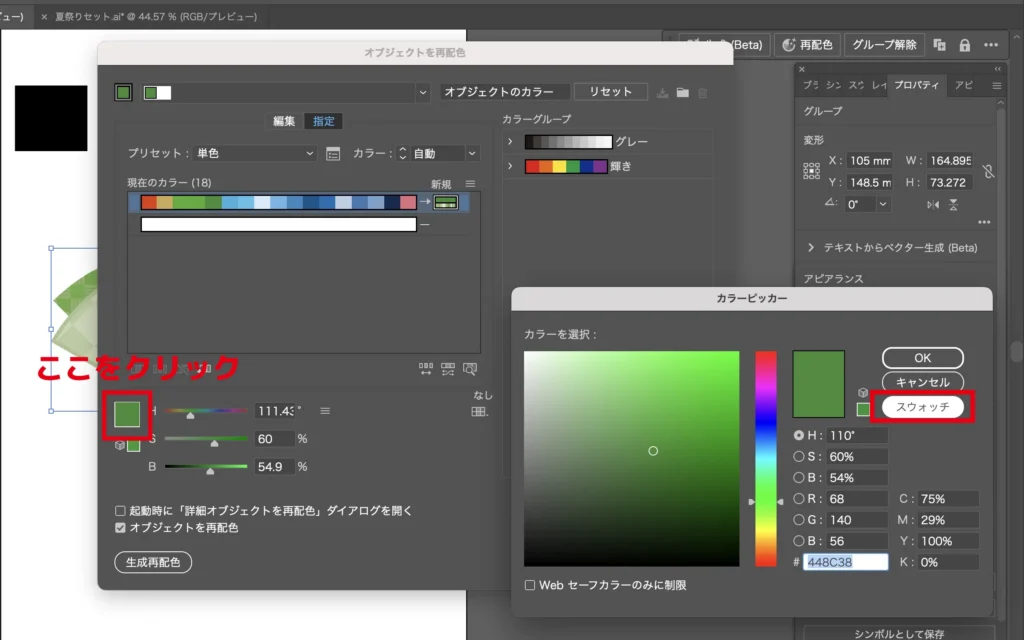Switch to the 編集 tab
The image size is (1024, 640).
coord(284,121)
